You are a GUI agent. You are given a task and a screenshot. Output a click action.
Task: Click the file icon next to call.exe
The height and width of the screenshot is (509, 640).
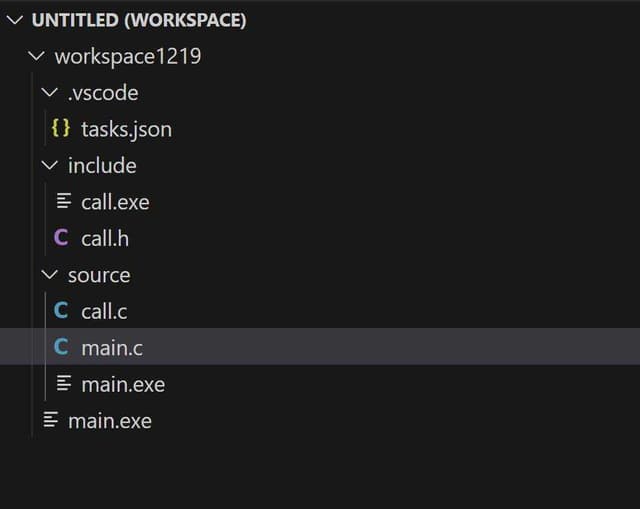(63, 202)
